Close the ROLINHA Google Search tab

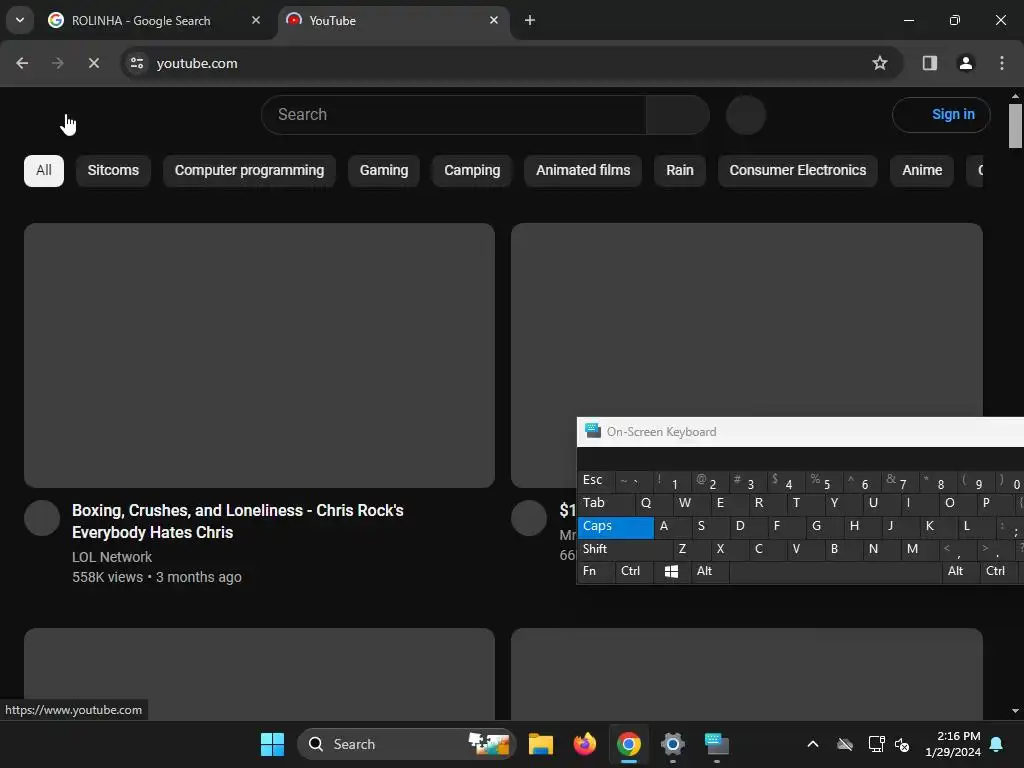click(256, 20)
